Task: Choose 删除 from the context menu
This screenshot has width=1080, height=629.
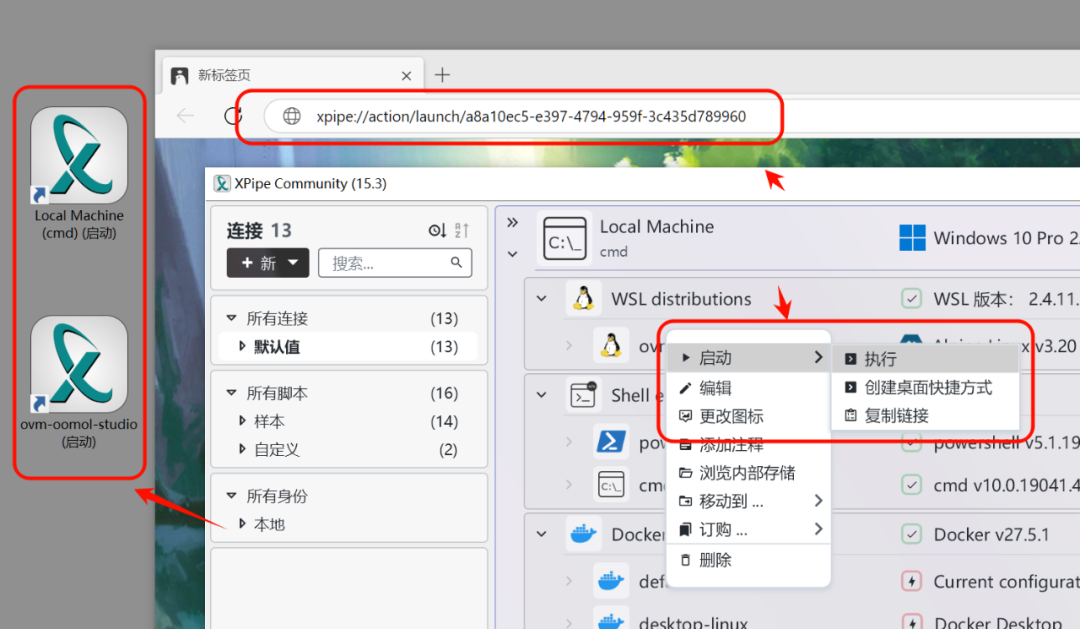Action: (749, 559)
